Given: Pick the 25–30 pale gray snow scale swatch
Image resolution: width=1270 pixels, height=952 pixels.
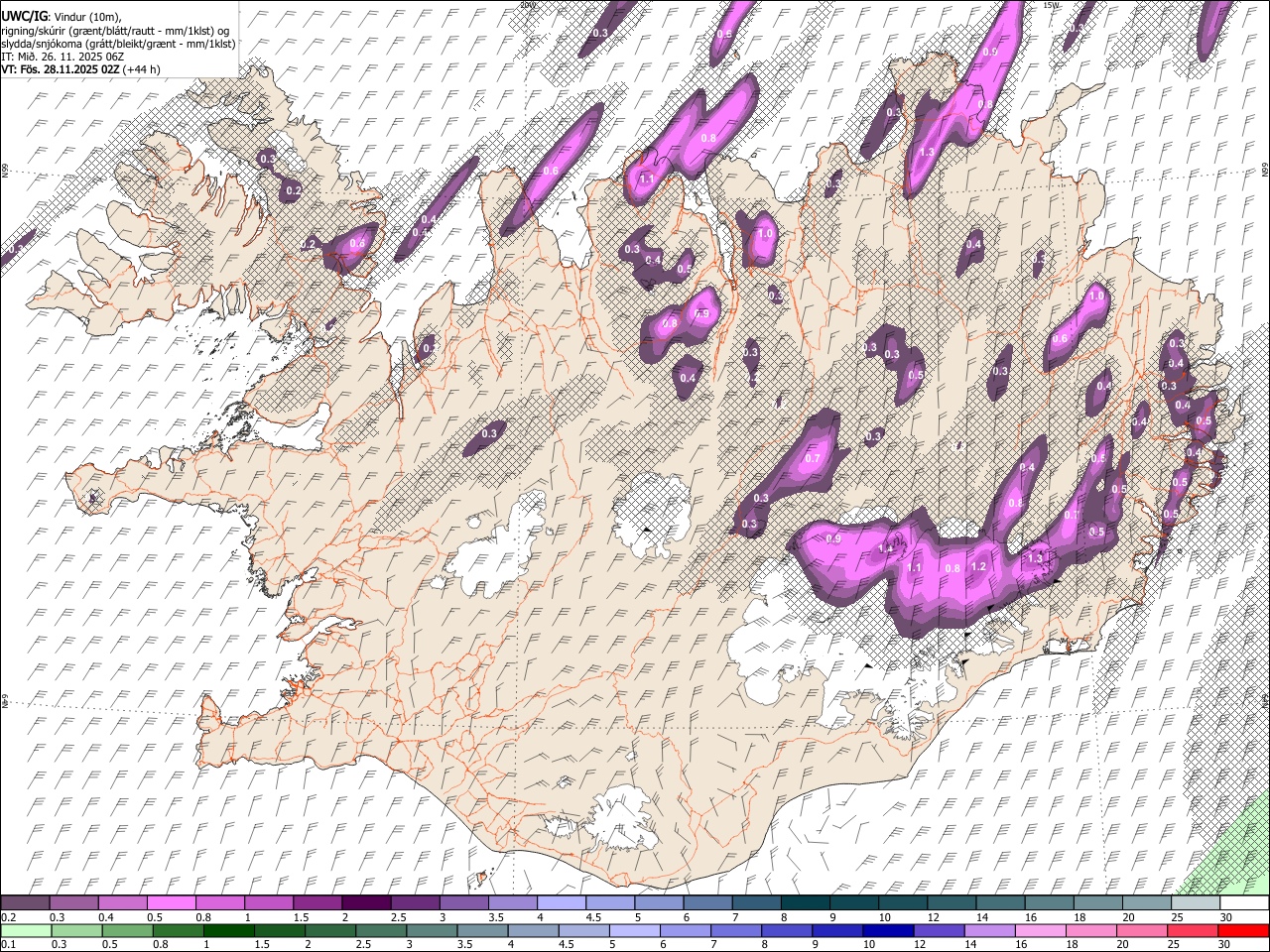Looking at the screenshot, I should [x=1195, y=902].
